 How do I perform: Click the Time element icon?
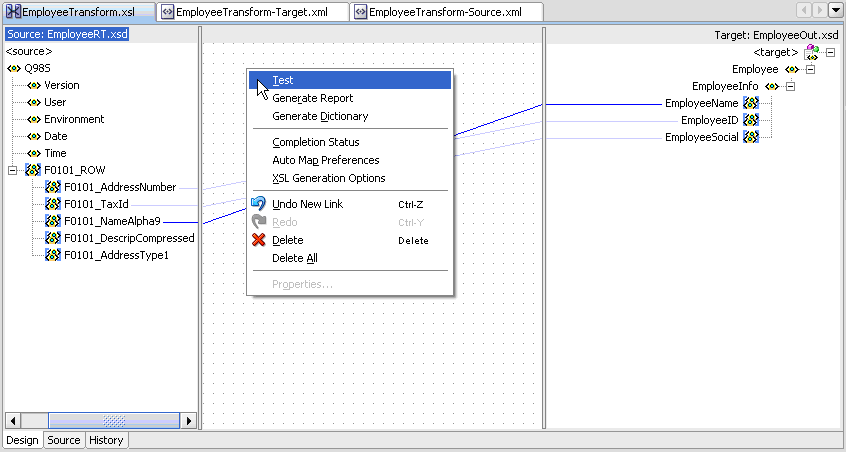34,153
